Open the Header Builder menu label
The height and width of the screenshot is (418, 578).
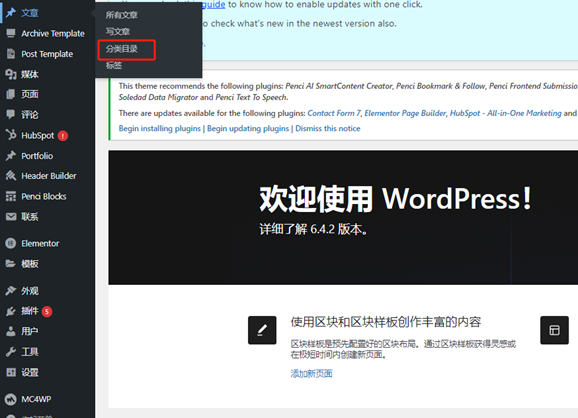click(49, 176)
